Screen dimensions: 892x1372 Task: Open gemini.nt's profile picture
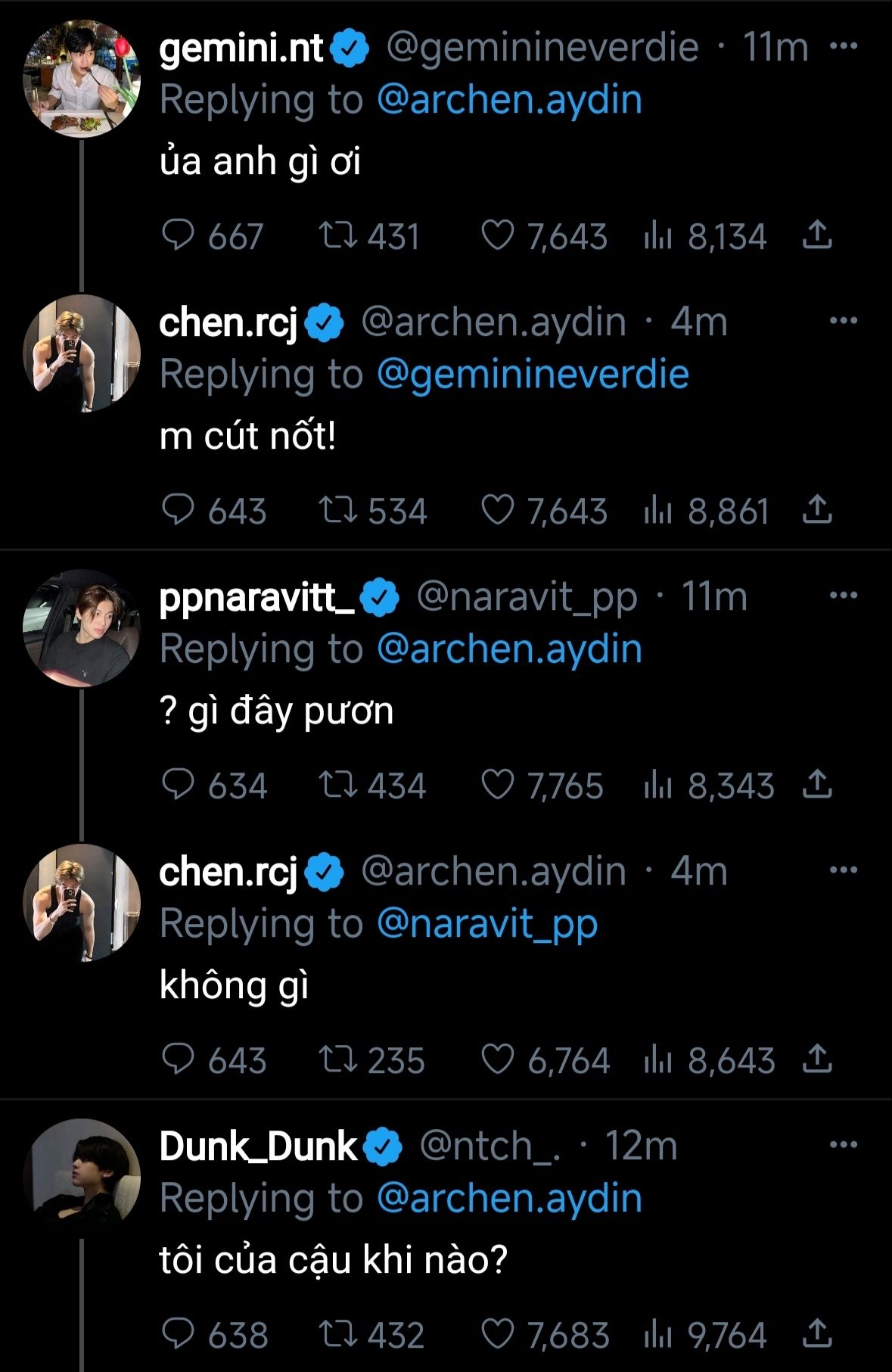82,79
